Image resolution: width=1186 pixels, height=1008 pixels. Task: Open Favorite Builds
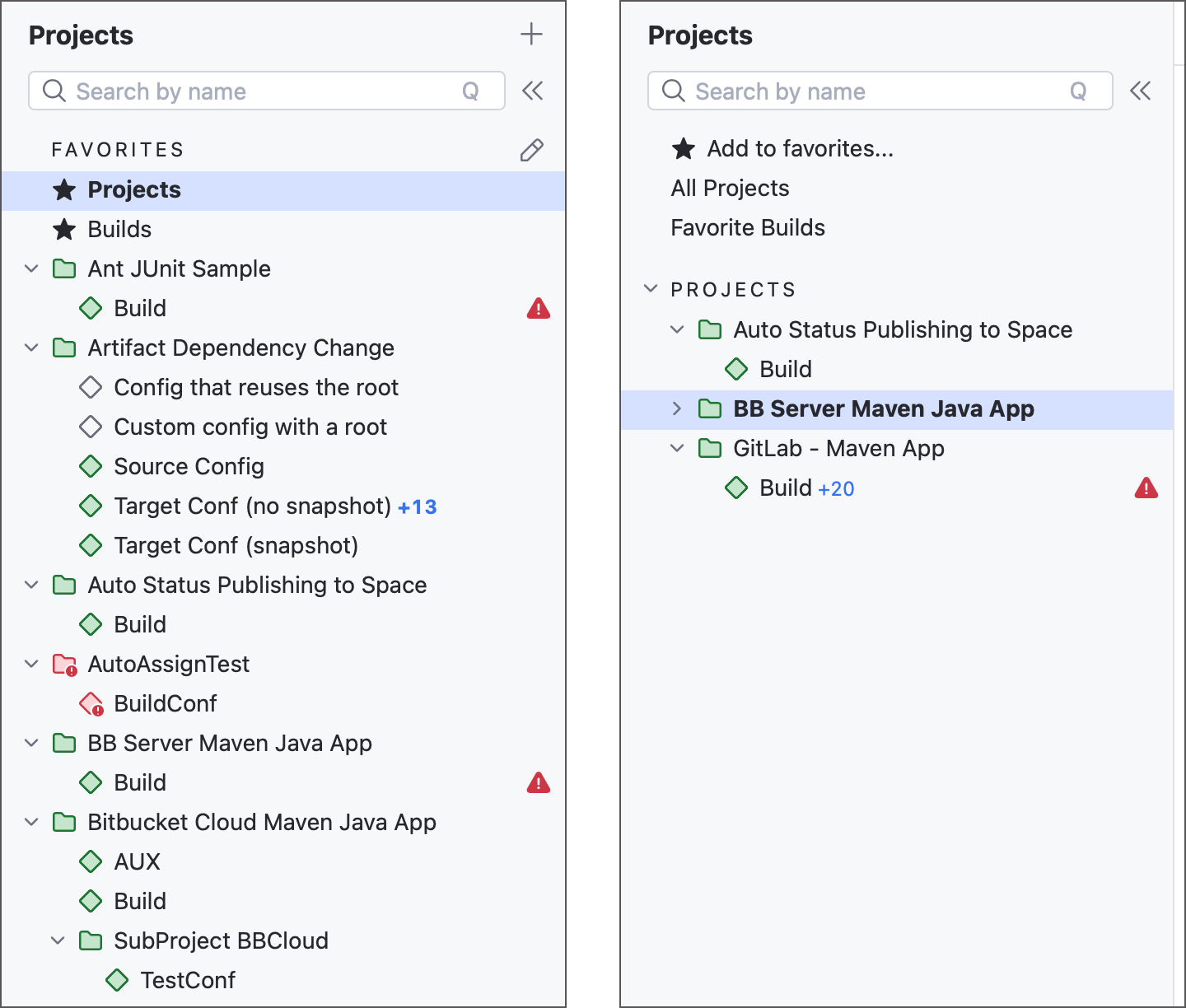click(748, 227)
